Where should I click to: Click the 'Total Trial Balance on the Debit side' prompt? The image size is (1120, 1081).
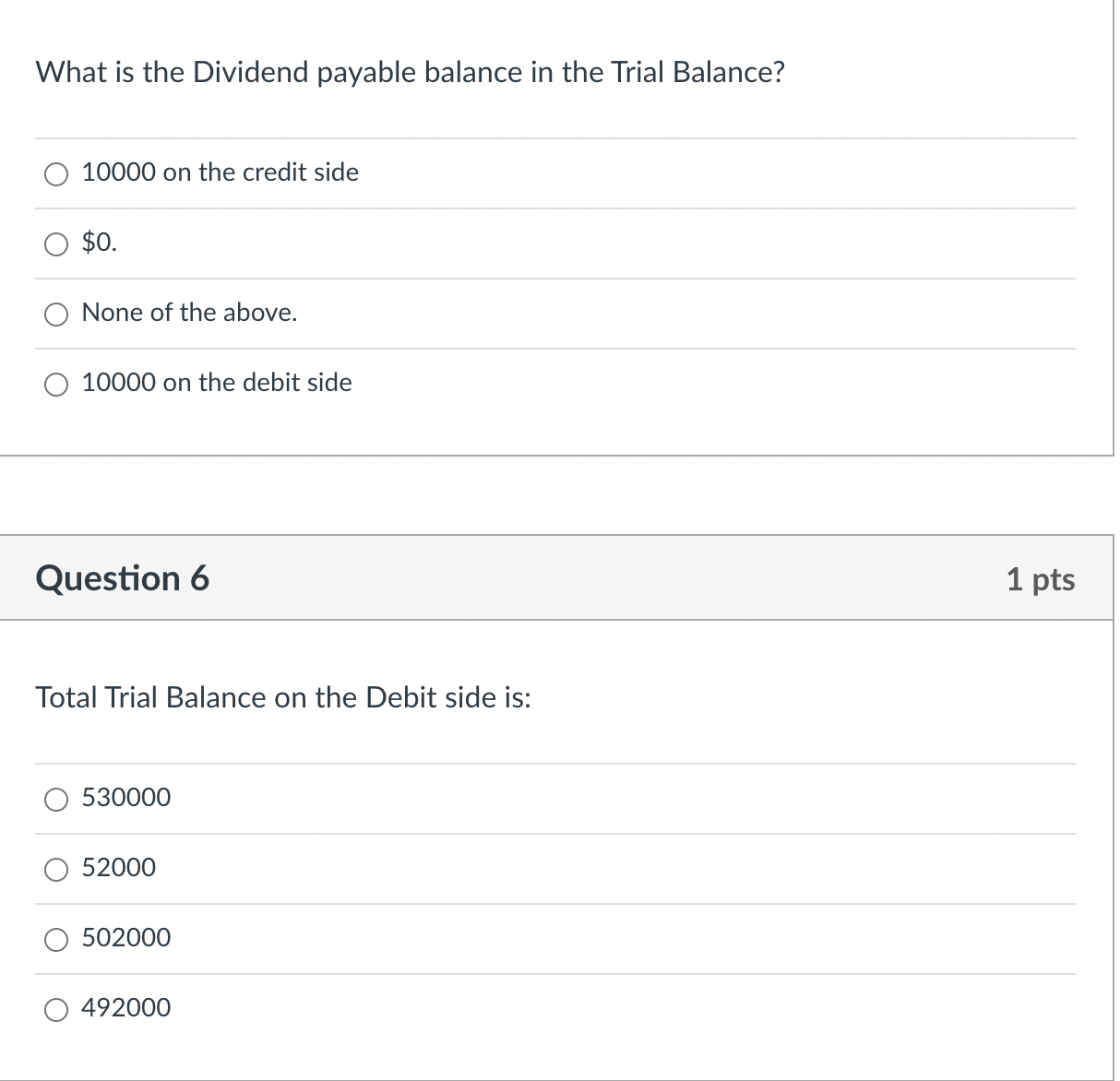point(283,698)
